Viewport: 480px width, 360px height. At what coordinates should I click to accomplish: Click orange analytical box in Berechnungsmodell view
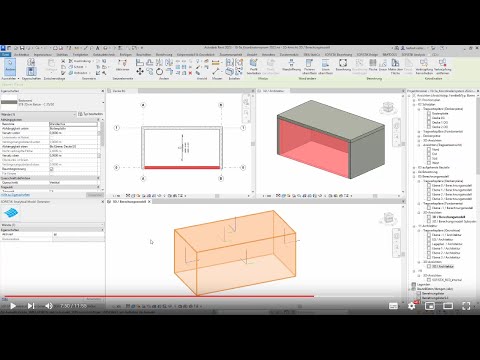click(235, 252)
